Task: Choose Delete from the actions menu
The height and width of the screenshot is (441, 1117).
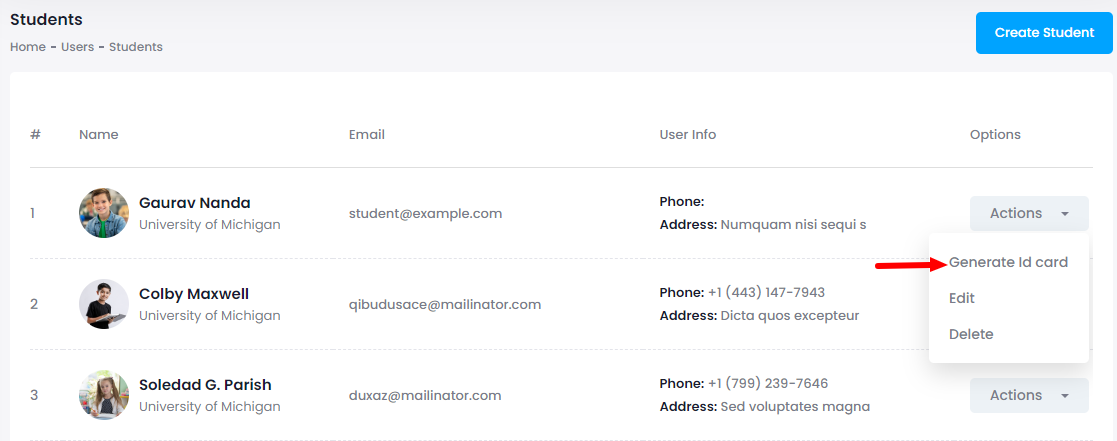Action: pyautogui.click(x=971, y=334)
